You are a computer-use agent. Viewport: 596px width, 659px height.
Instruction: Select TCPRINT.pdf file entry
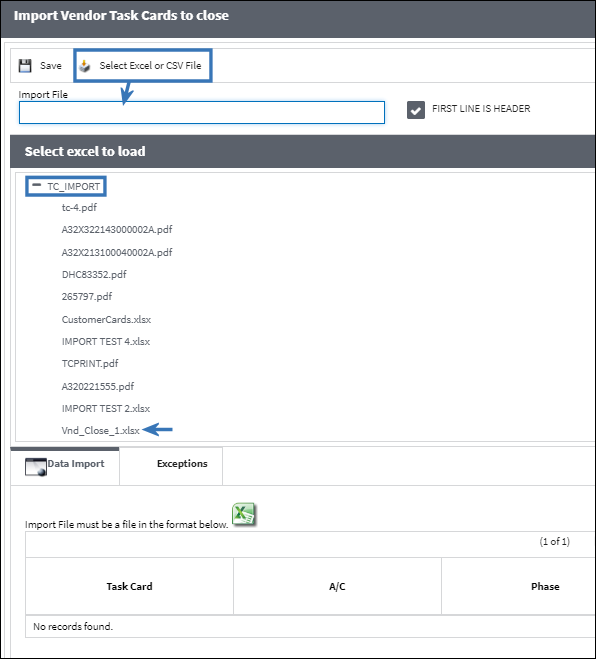click(90, 363)
